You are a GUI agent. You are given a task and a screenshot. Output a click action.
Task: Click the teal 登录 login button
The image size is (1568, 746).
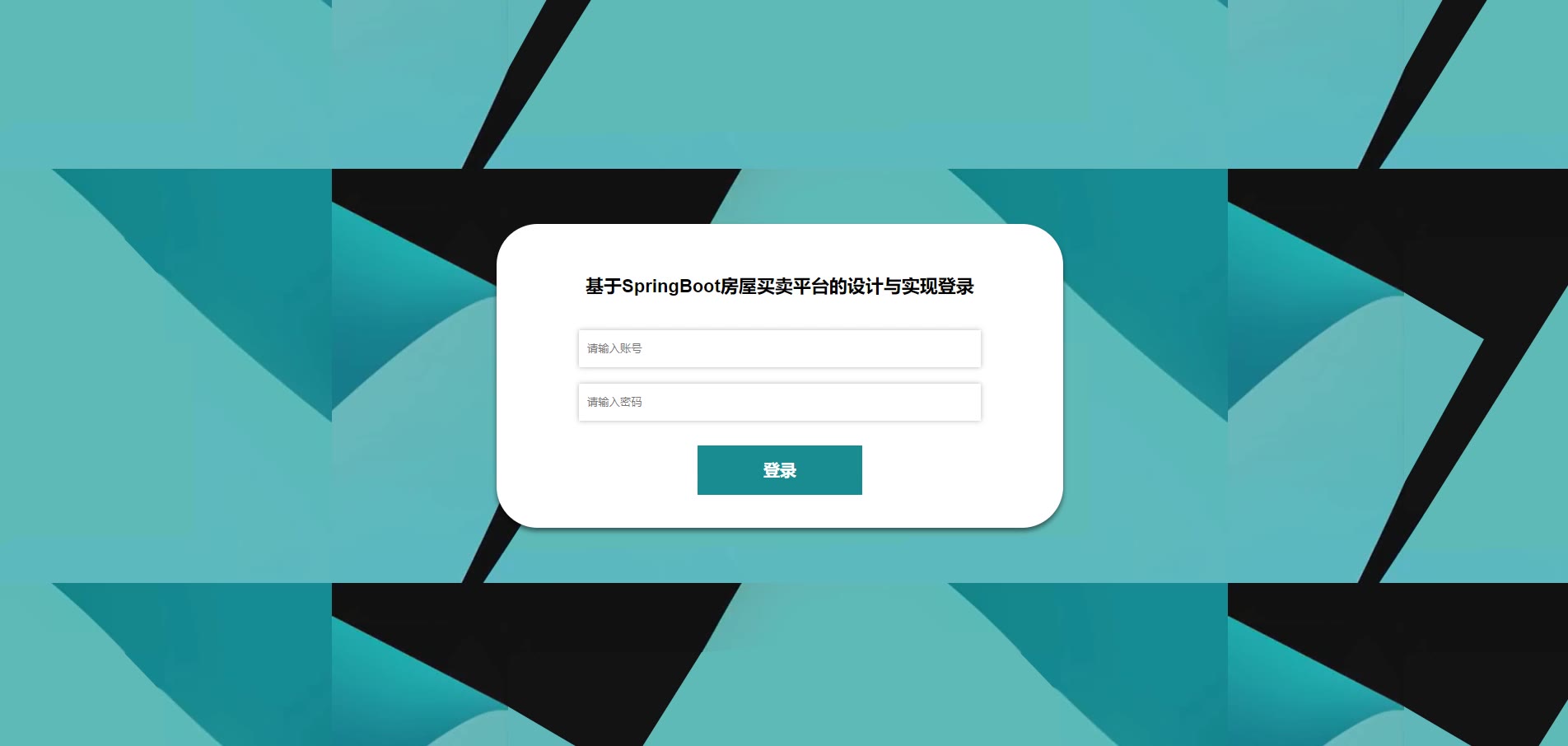(779, 470)
